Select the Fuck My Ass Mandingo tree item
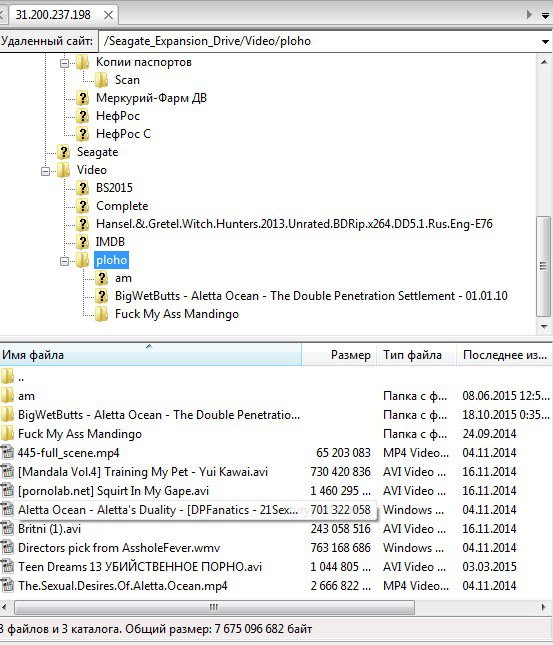The width and height of the screenshot is (553, 645). tap(177, 314)
